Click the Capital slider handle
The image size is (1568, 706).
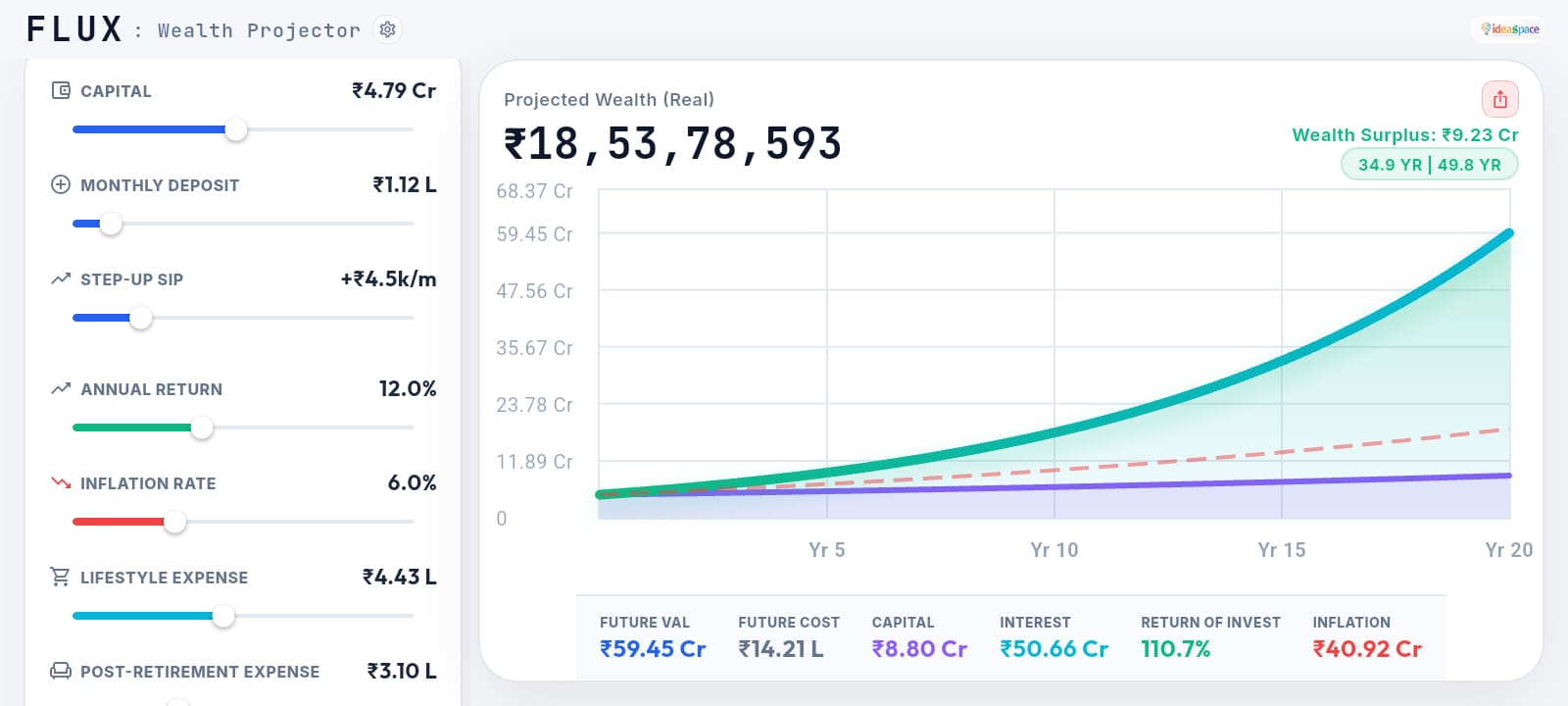[236, 129]
